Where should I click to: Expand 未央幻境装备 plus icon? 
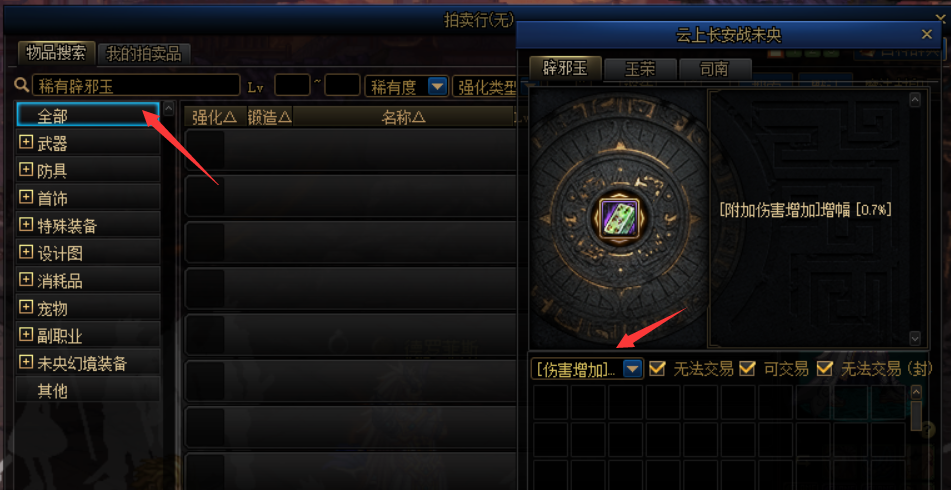25,362
